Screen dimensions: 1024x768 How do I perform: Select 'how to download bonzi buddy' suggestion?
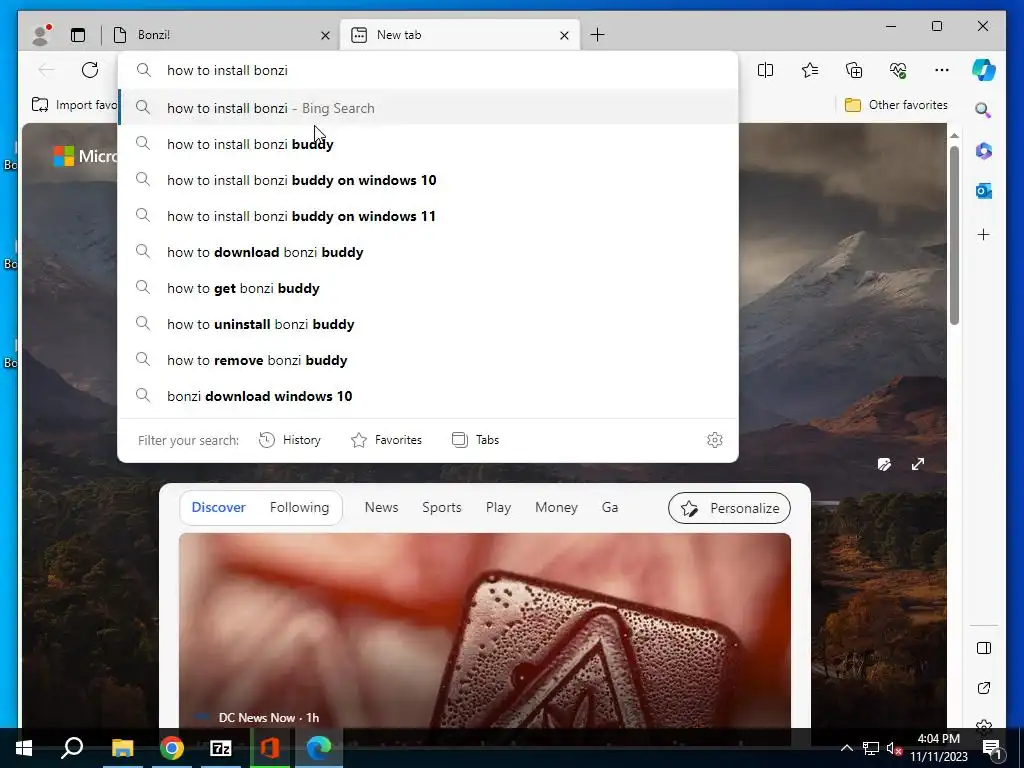pos(428,251)
